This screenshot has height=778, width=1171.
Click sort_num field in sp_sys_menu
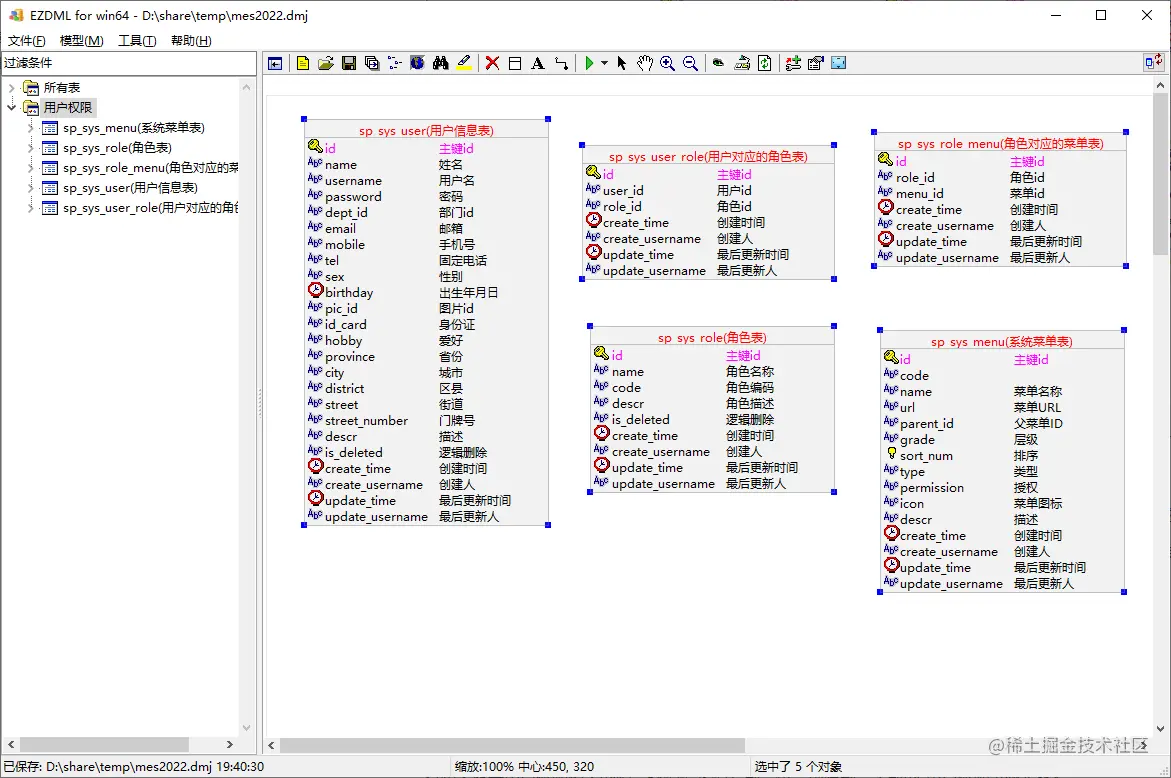[x=926, y=456]
